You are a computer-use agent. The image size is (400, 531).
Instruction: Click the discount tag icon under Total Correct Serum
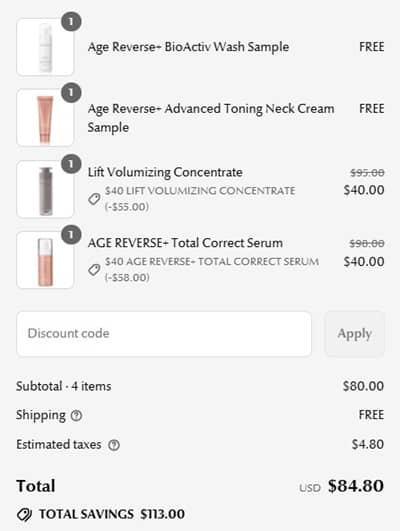point(94,270)
